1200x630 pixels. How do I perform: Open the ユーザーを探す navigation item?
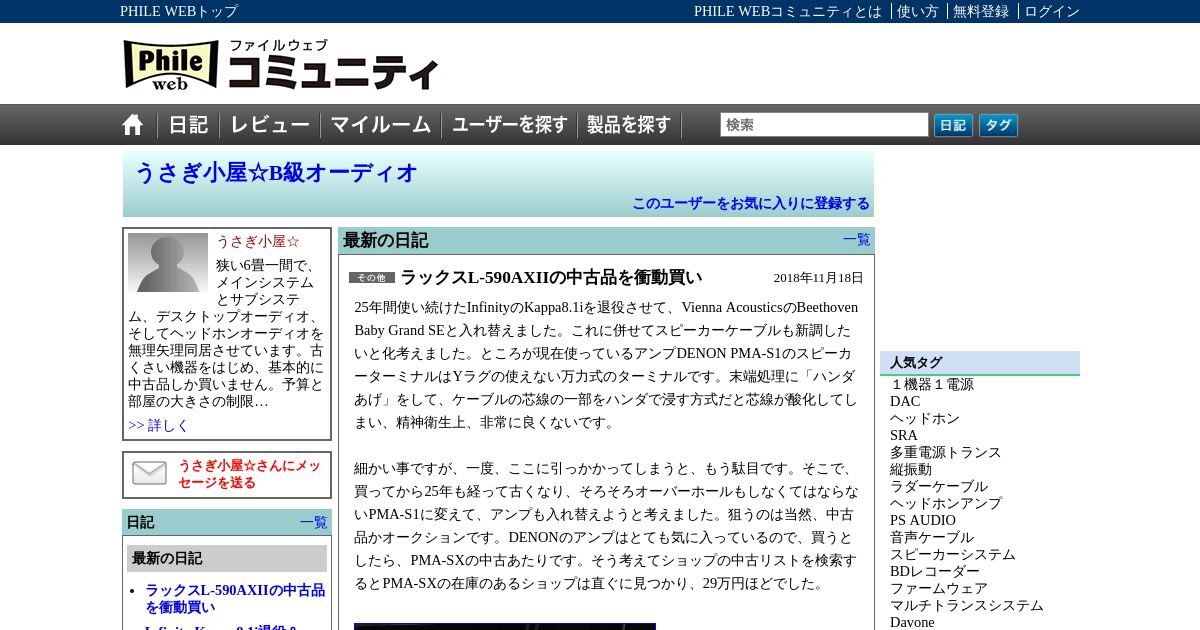point(510,125)
